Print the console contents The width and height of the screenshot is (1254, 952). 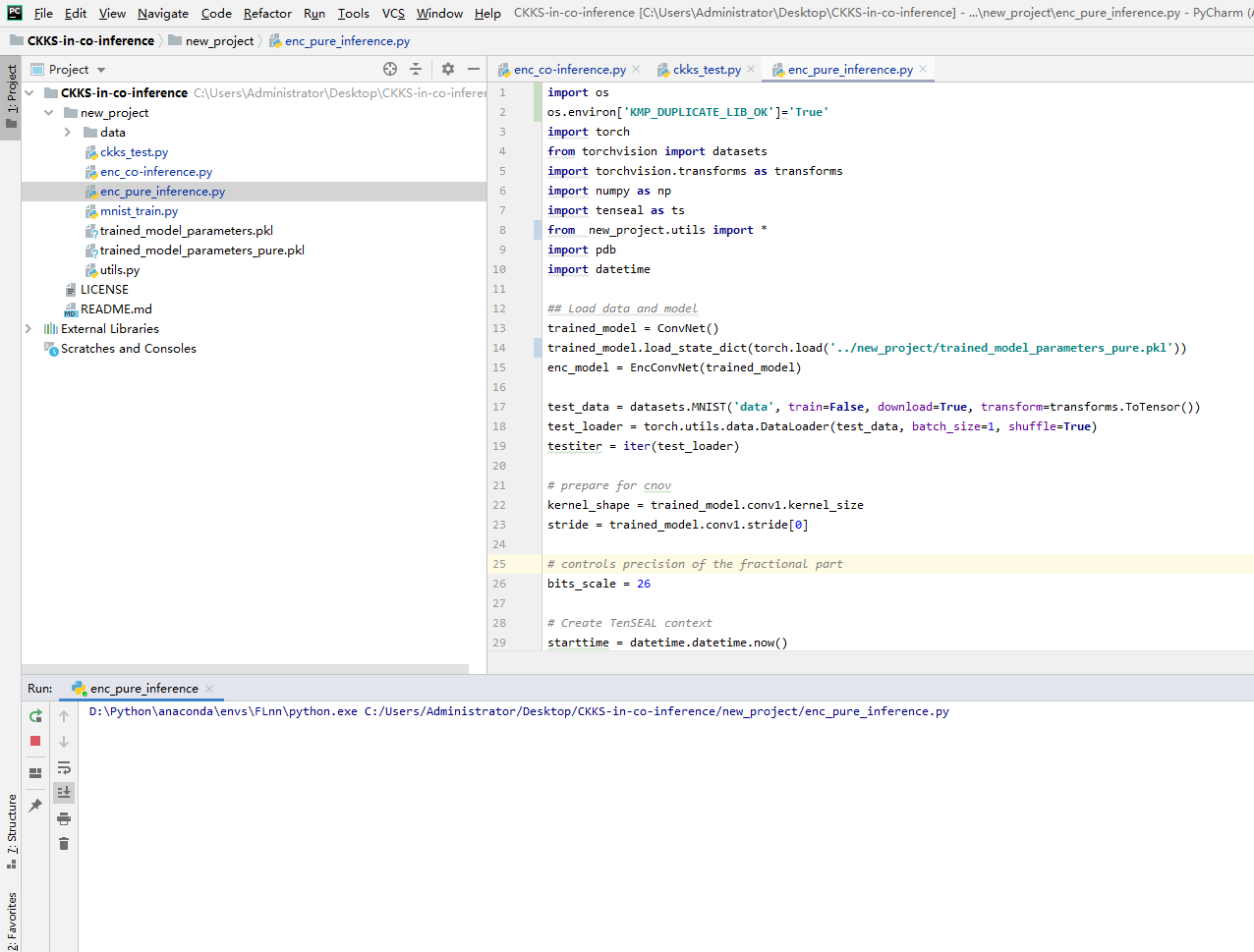coord(64,817)
